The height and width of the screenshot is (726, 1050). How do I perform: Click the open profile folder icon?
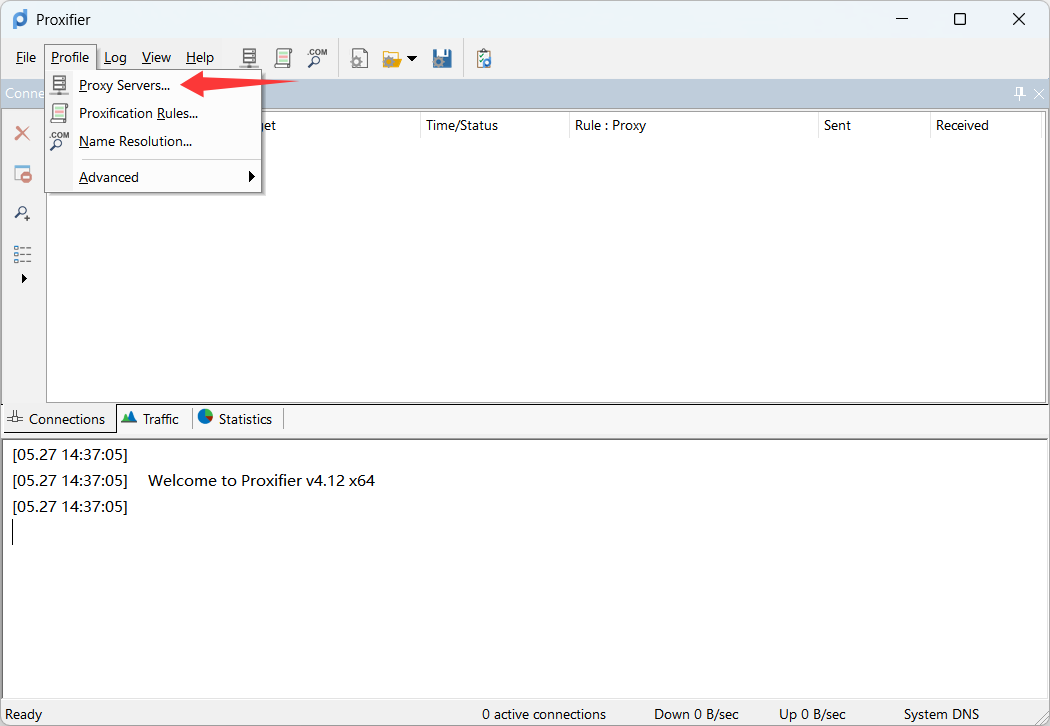click(392, 59)
